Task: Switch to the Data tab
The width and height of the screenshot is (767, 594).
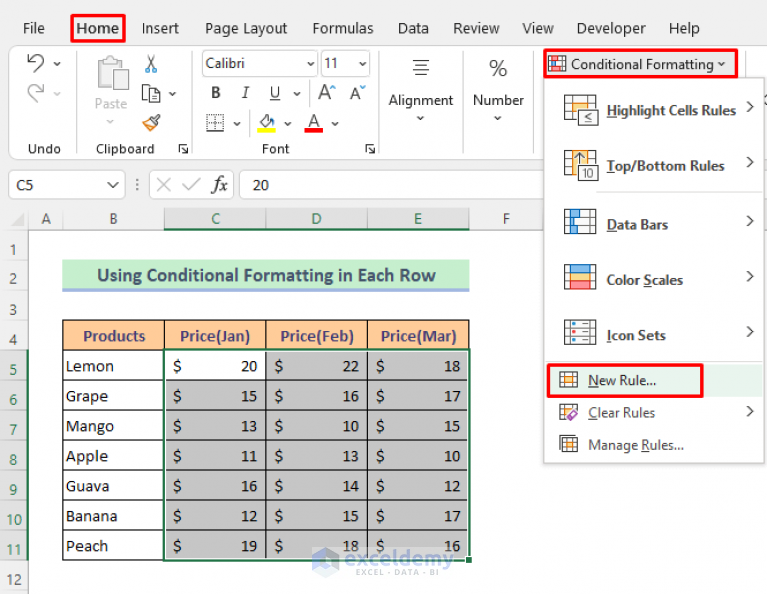Action: point(413,28)
